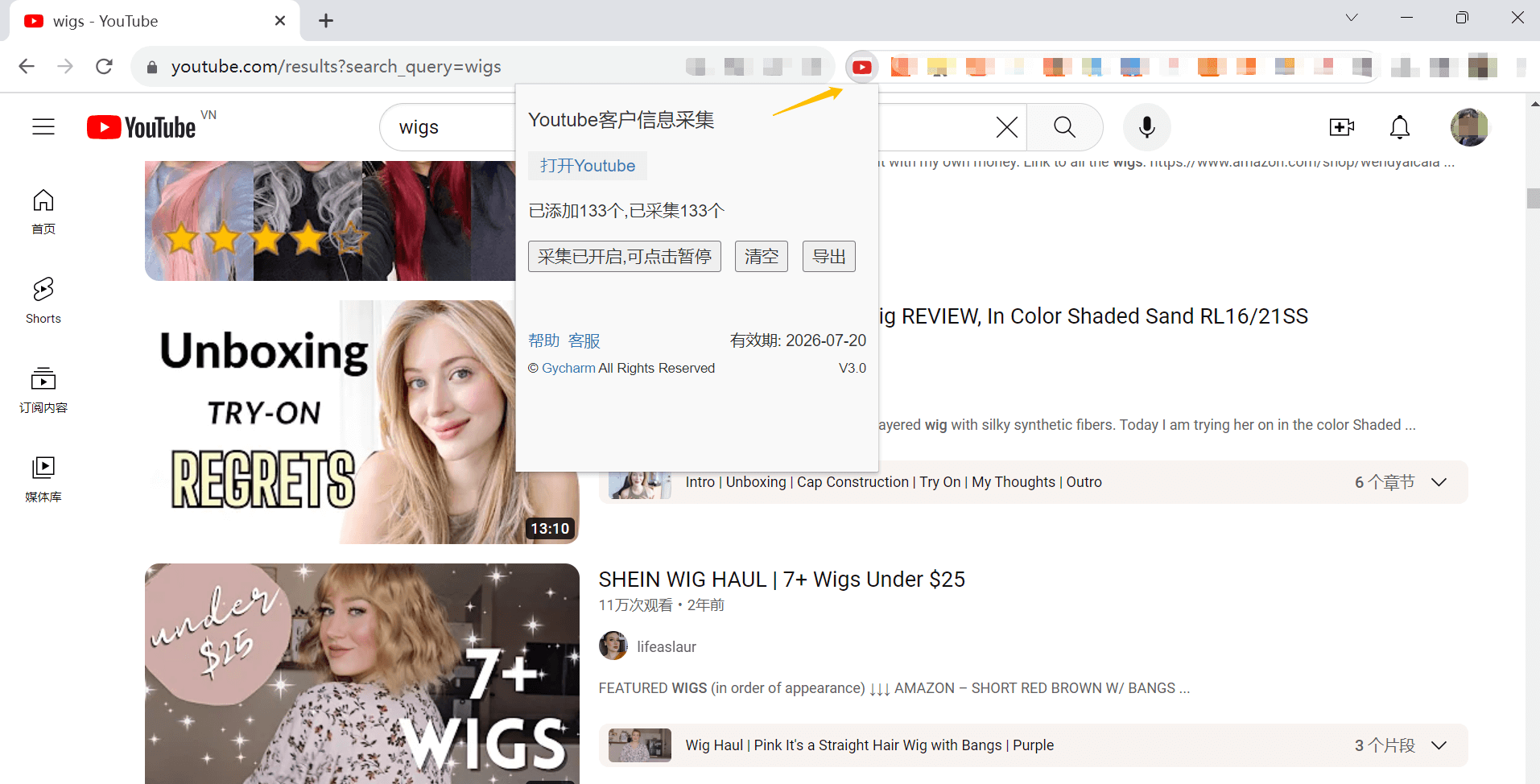Image resolution: width=1540 pixels, height=784 pixels.
Task: Open Shorts in the sidebar
Action: point(43,301)
